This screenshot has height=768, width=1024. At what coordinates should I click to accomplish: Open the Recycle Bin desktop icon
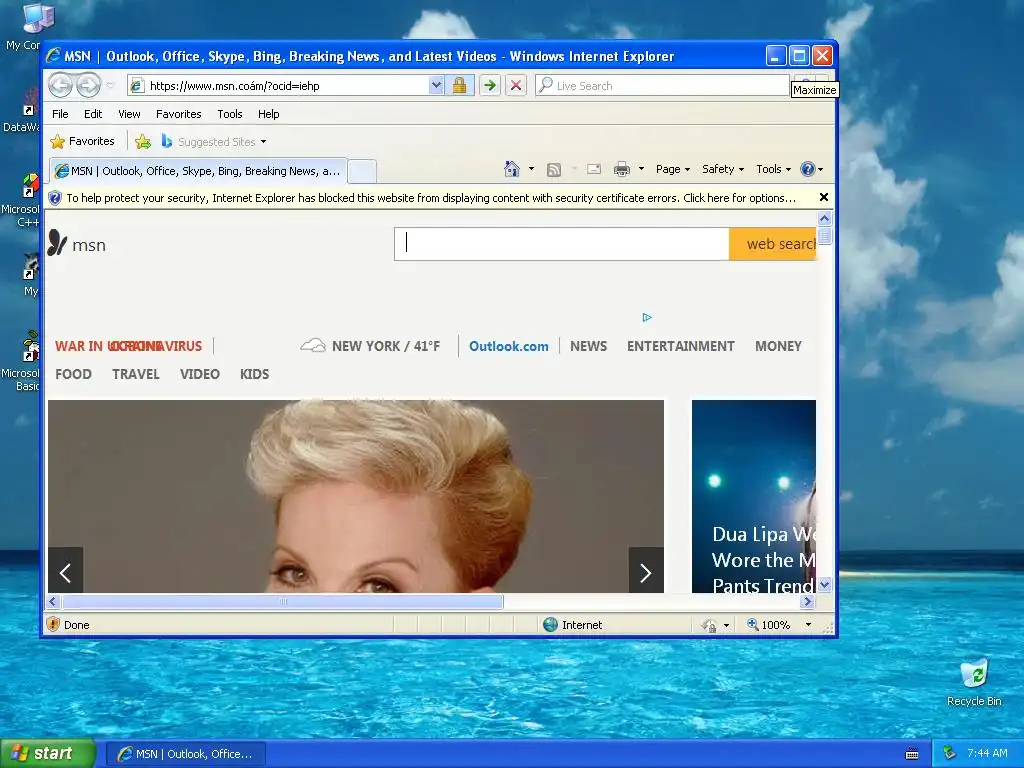tap(974, 682)
